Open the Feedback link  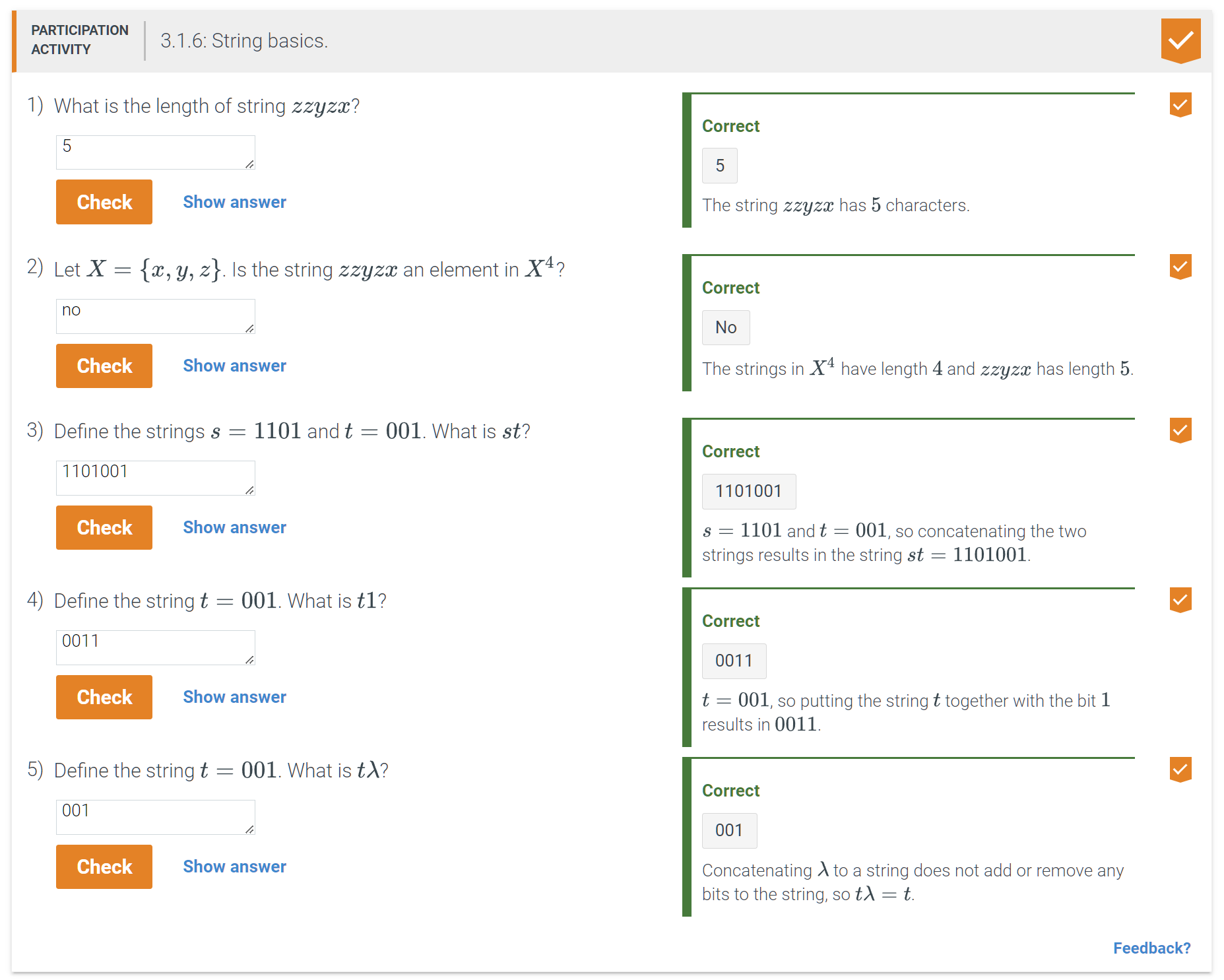[x=1151, y=948]
